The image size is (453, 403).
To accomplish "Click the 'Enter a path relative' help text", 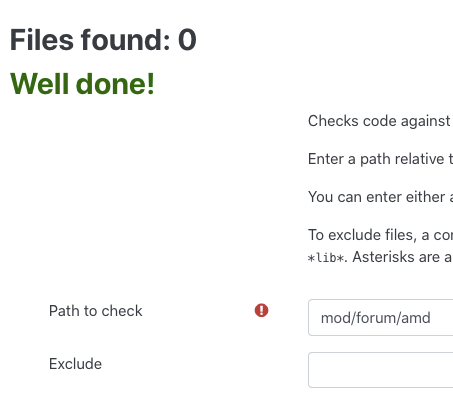I will (x=380, y=159).
